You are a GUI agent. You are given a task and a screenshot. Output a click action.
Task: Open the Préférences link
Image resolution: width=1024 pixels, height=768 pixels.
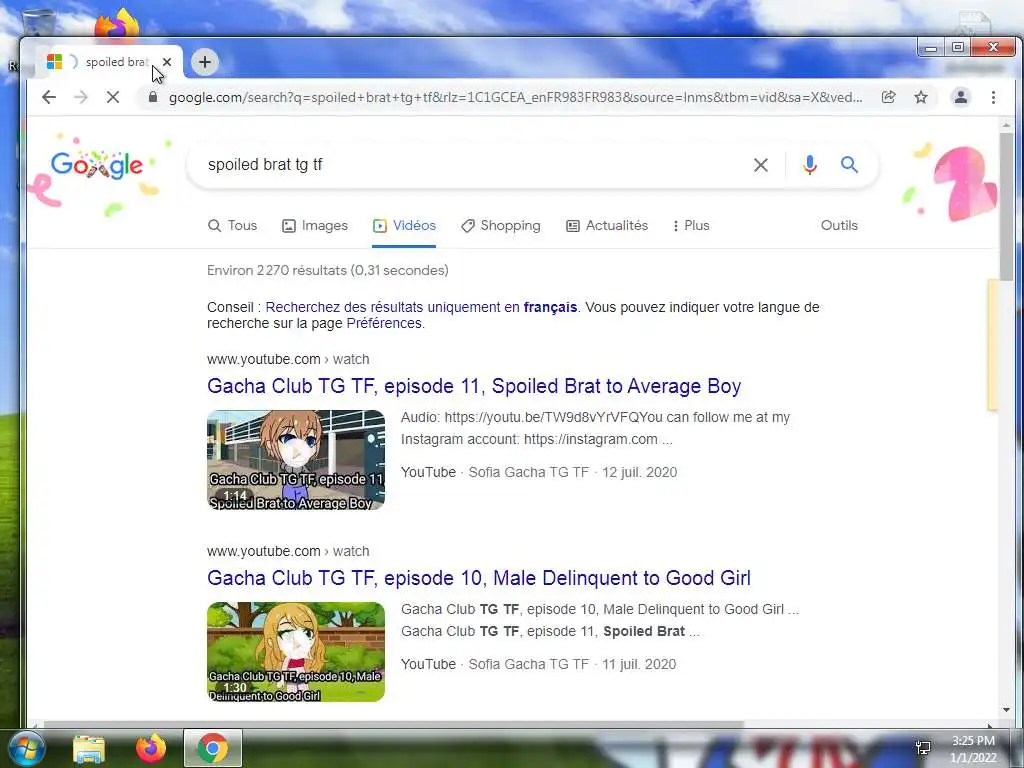point(384,323)
